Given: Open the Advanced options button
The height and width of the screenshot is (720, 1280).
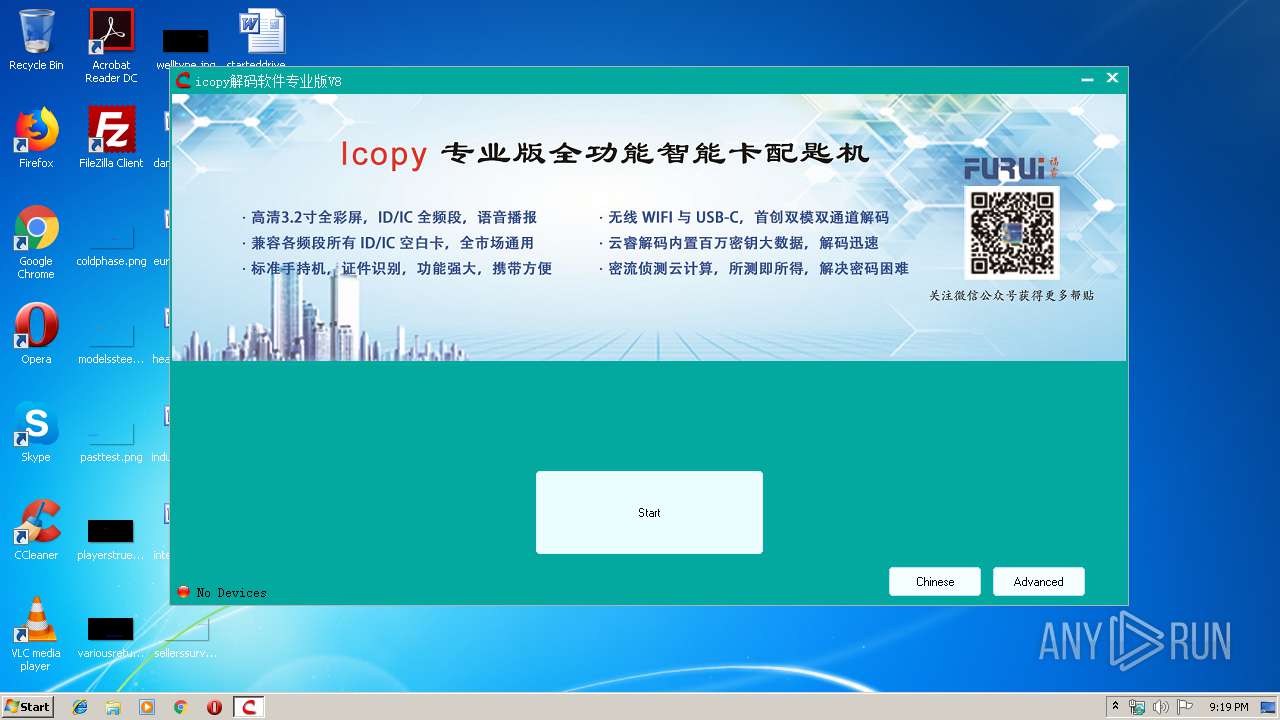Looking at the screenshot, I should (x=1038, y=581).
